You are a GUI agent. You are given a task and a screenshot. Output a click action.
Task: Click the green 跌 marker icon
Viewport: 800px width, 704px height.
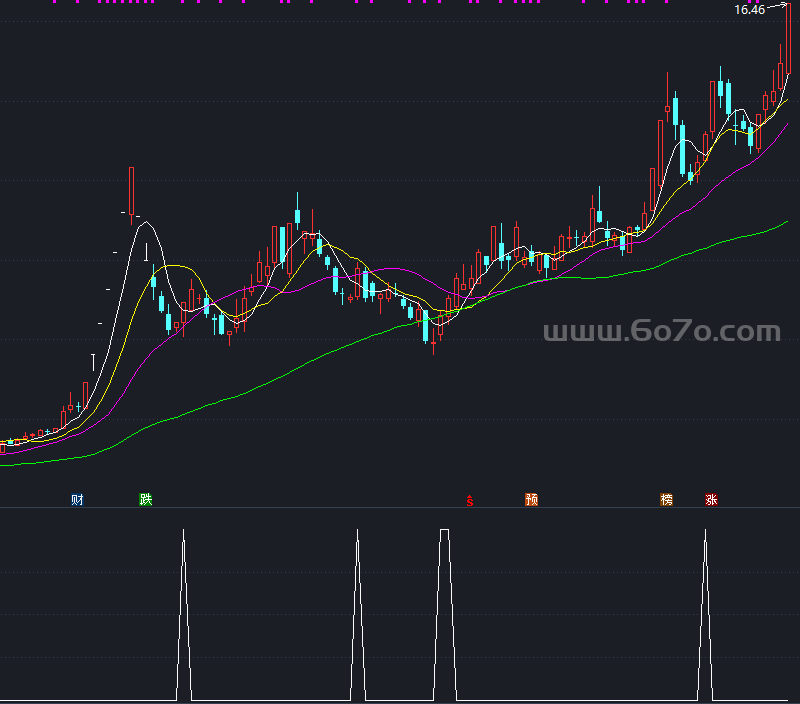pyautogui.click(x=146, y=499)
